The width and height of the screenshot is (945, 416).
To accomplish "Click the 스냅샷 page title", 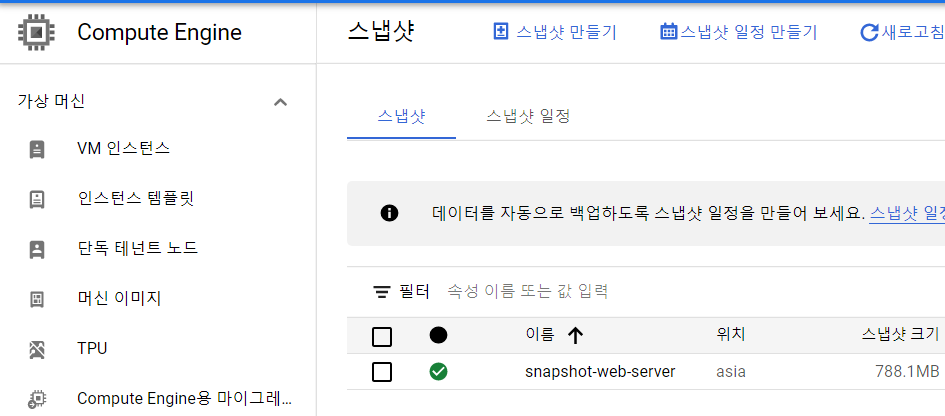I will coord(381,31).
